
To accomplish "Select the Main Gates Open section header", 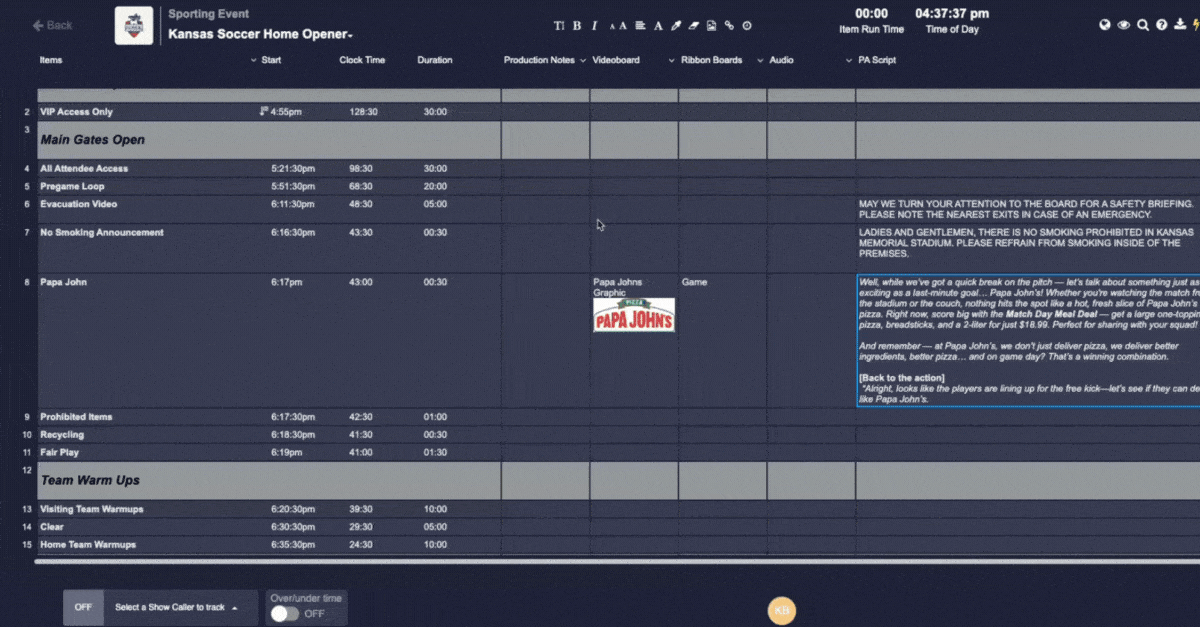I will (x=92, y=140).
